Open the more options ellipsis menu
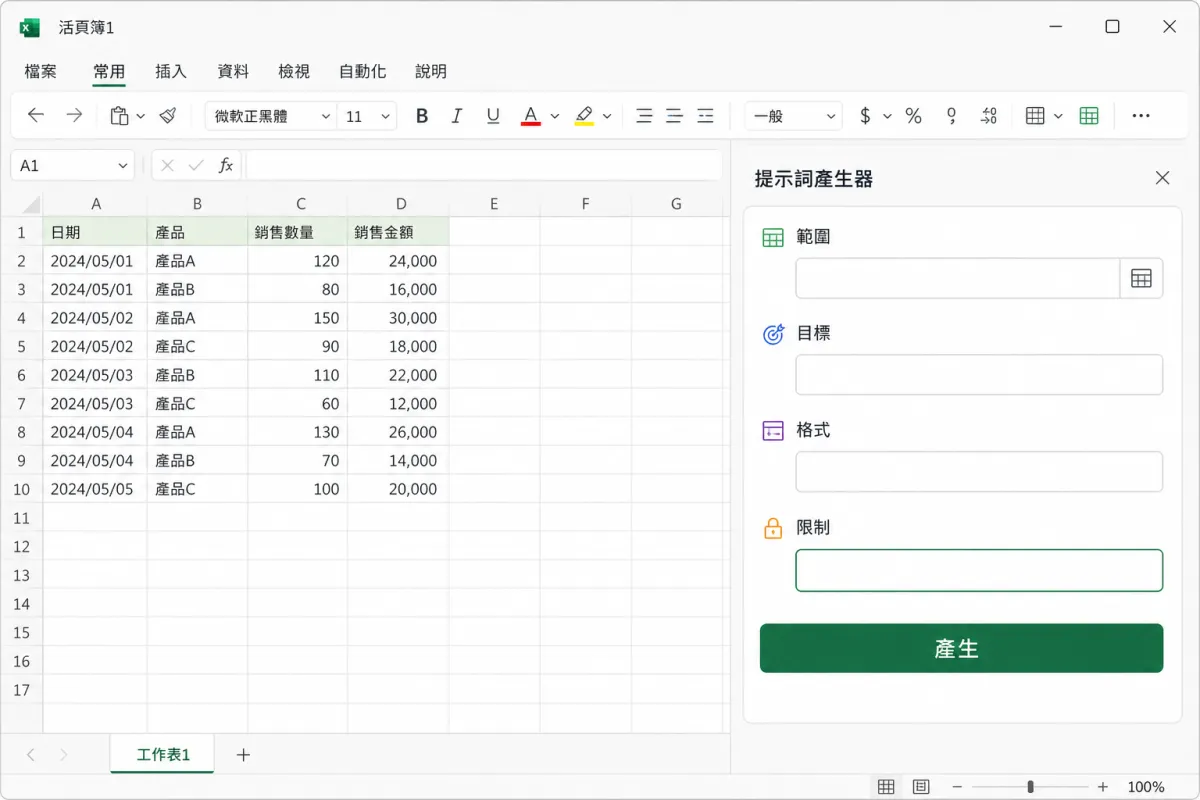 (x=1141, y=116)
